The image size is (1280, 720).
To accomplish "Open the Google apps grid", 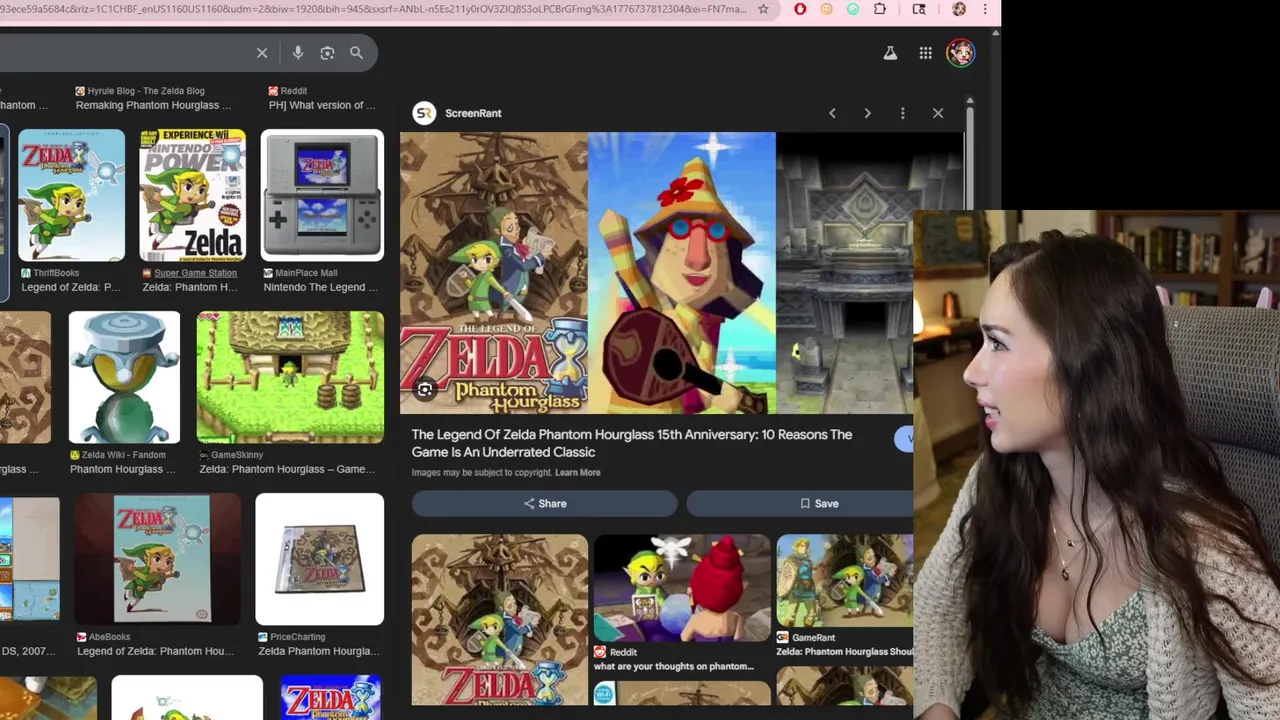I will click(926, 53).
